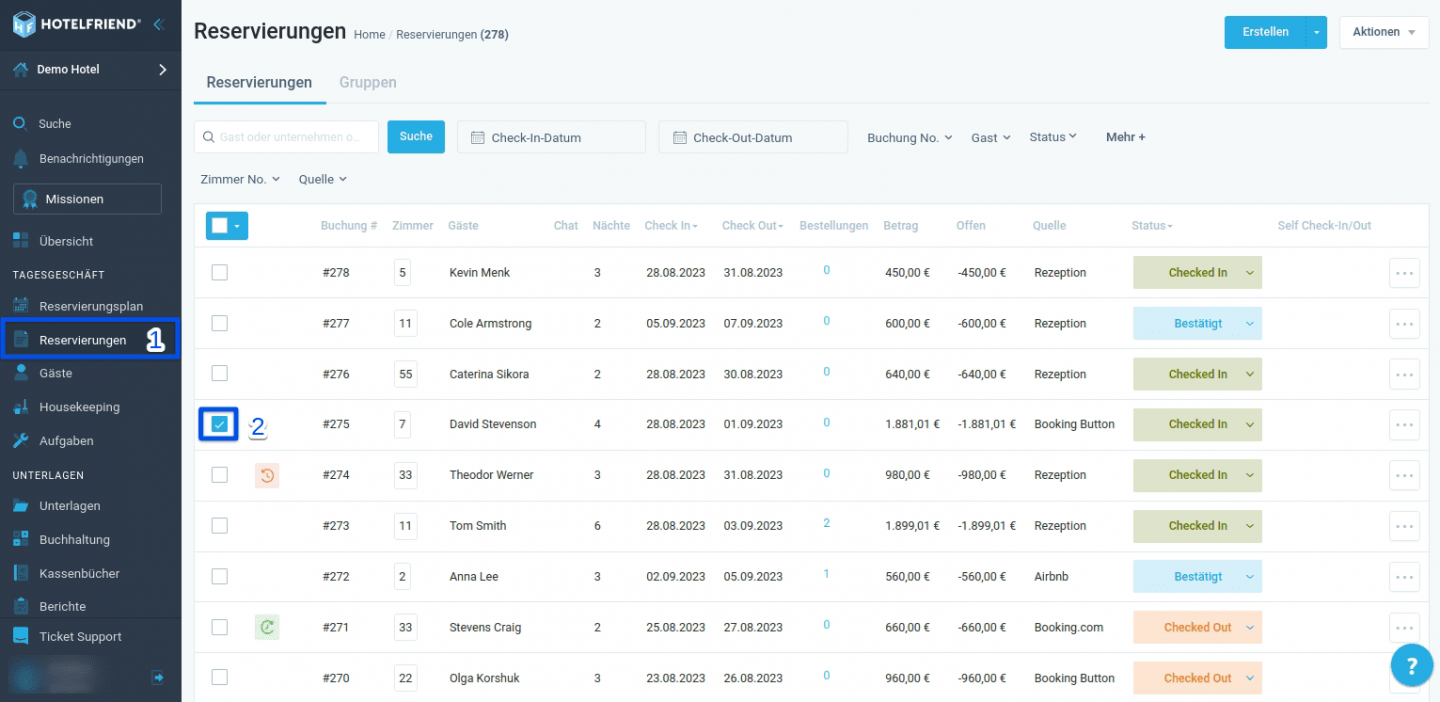
Task: Open the blue help question mark bubble
Action: (1411, 665)
